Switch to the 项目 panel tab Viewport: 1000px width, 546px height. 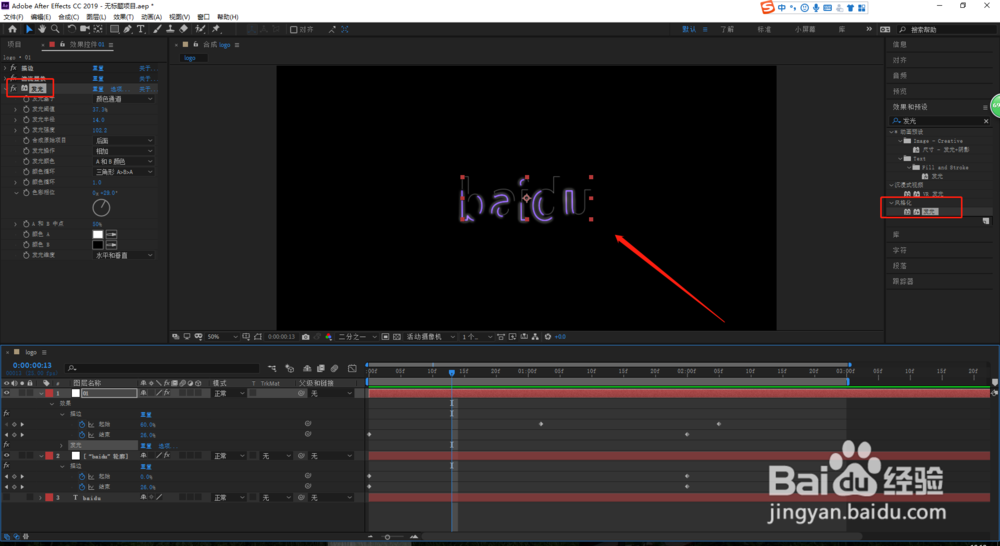click(x=14, y=45)
